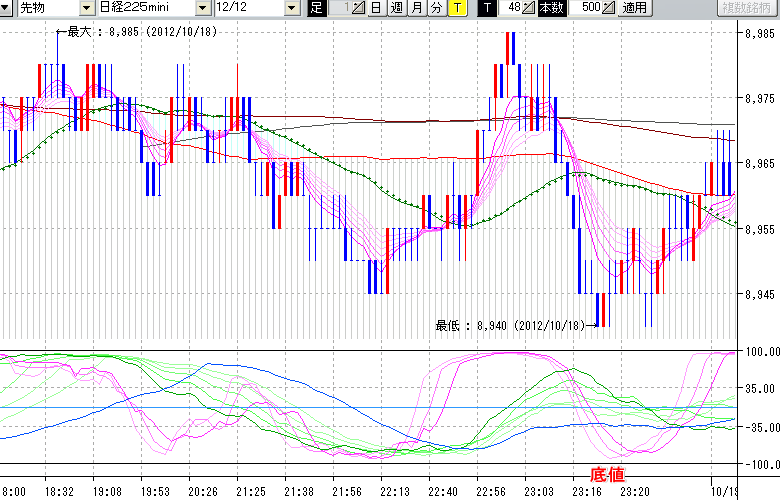780x500 pixels.
Task: Switch chart to 日 daily bars
Action: click(375, 8)
